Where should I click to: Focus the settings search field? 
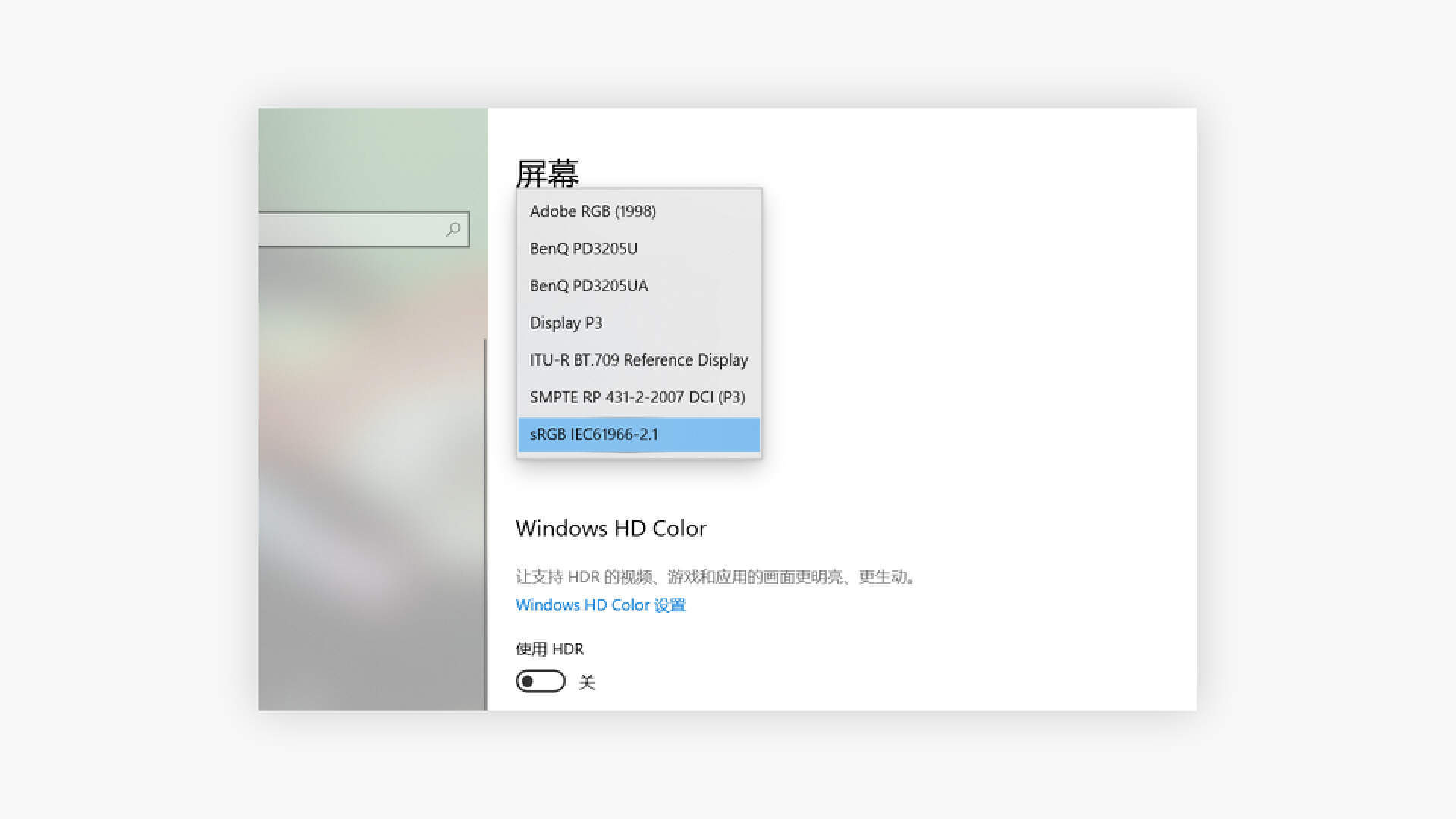pos(363,229)
